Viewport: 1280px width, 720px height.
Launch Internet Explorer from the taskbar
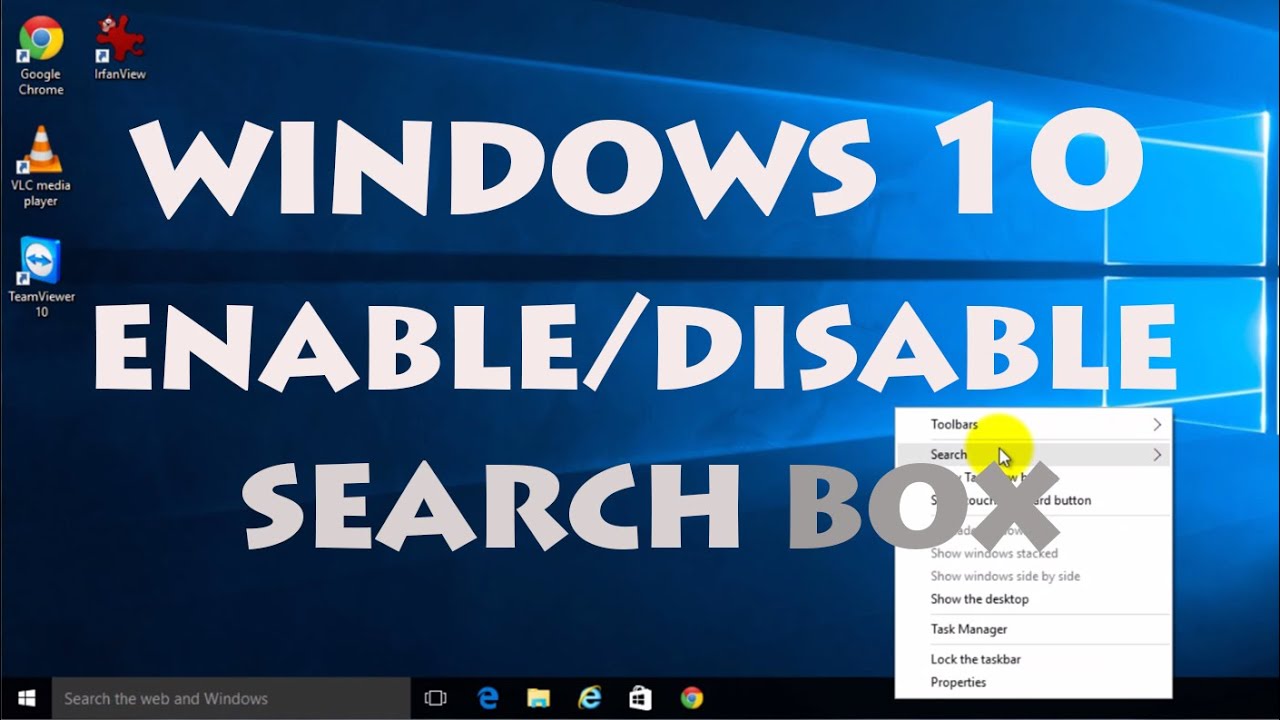tap(590, 698)
